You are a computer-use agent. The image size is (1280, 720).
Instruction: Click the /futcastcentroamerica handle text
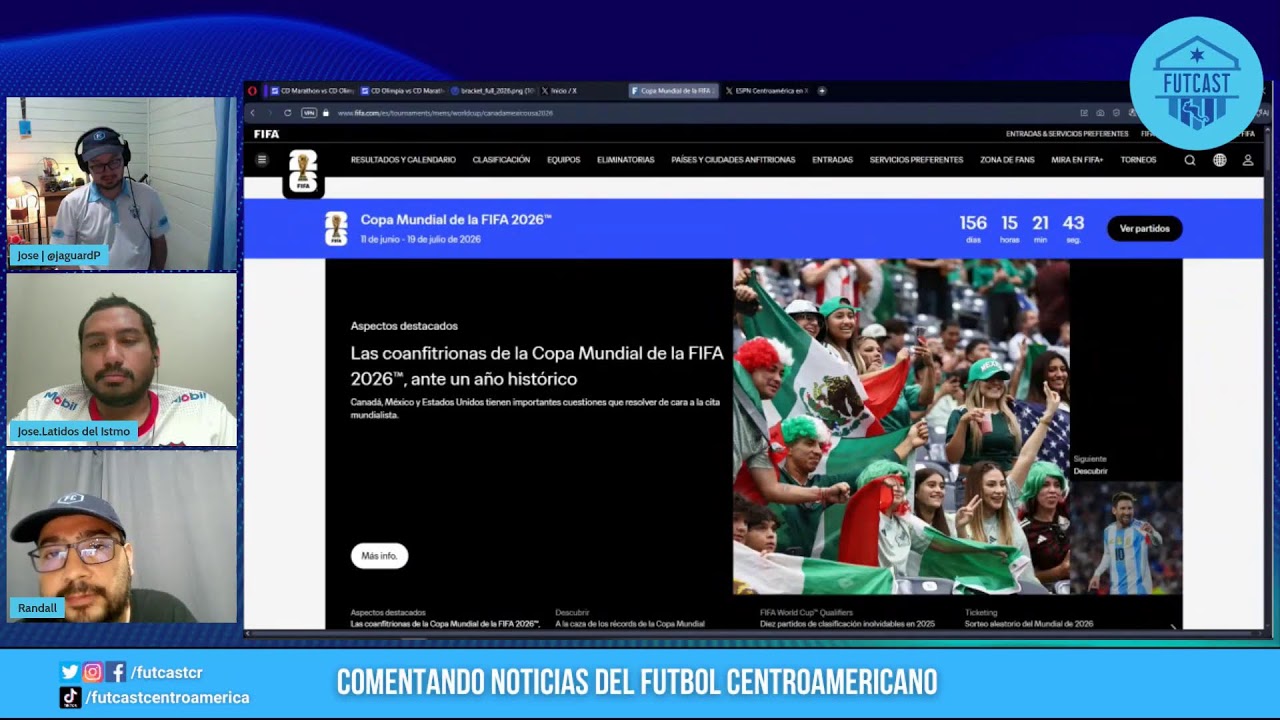(x=167, y=697)
